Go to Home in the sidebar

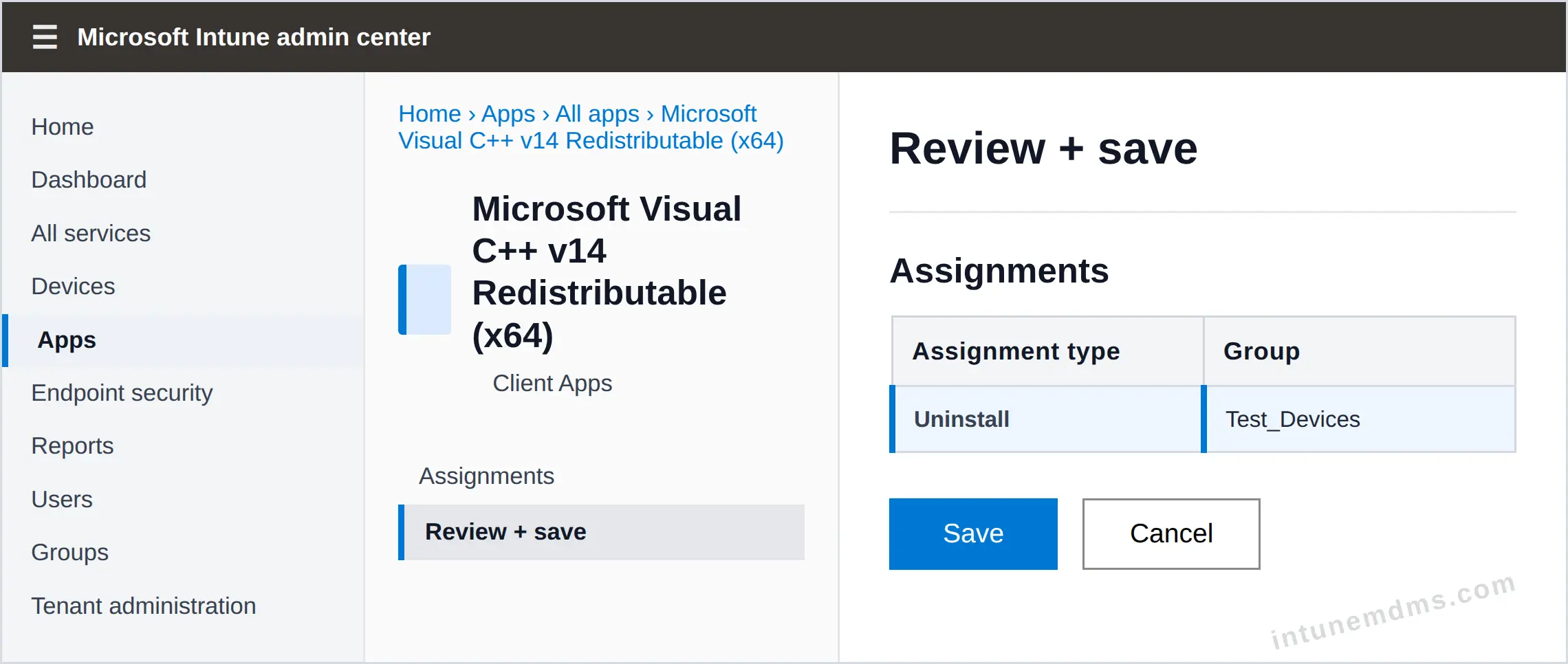tap(63, 127)
